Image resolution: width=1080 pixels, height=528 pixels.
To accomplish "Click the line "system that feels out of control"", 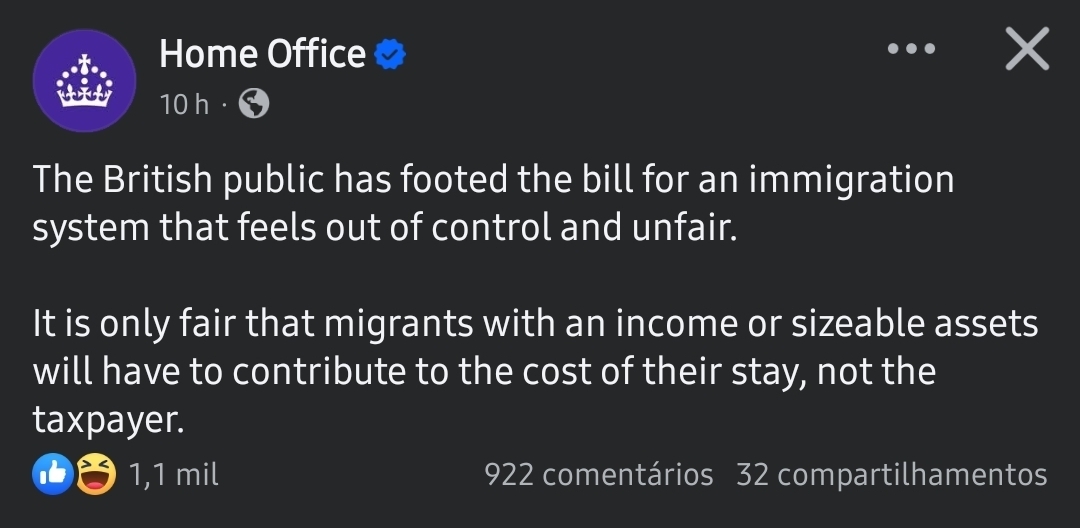I will [x=384, y=228].
